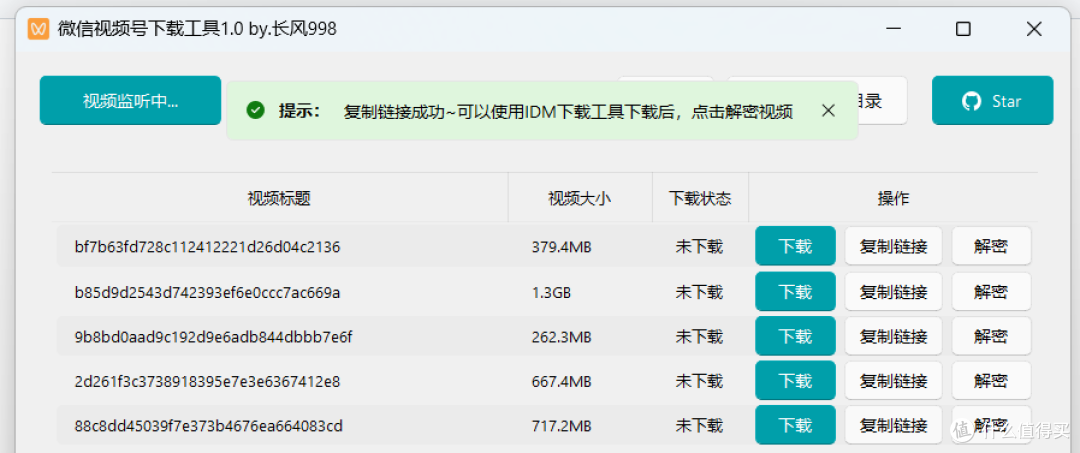Click 未下载 status in the 1.3GB row
1080x453 pixels.
[x=699, y=292]
